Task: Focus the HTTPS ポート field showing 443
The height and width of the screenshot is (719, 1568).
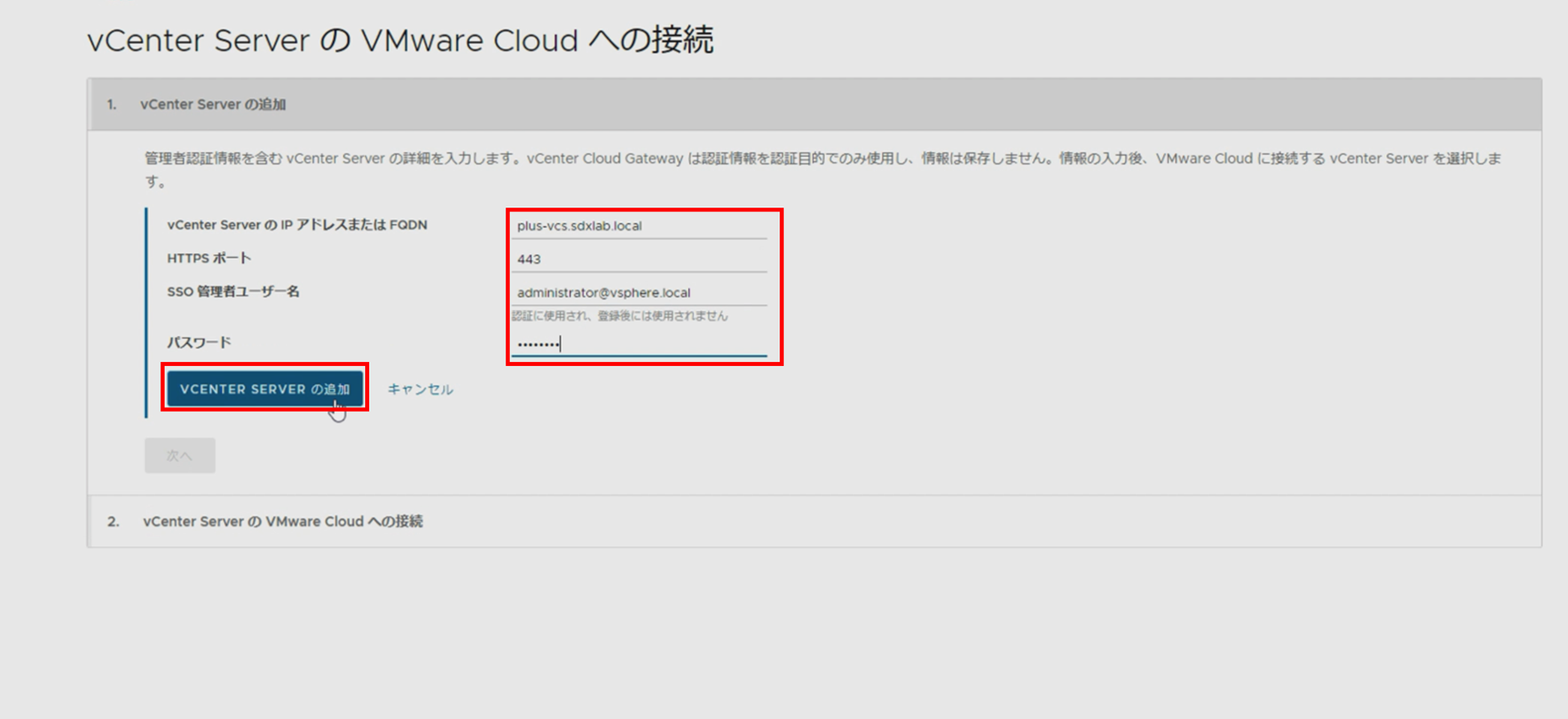Action: (639, 259)
